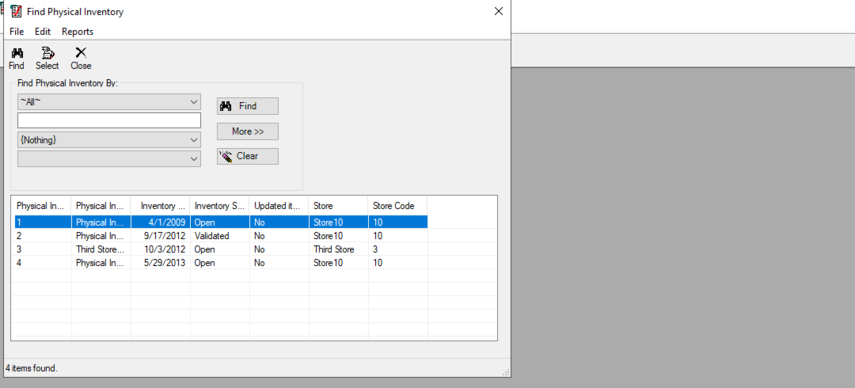Sort by Inventory date column header
Screen dimensions: 855x388
point(160,206)
